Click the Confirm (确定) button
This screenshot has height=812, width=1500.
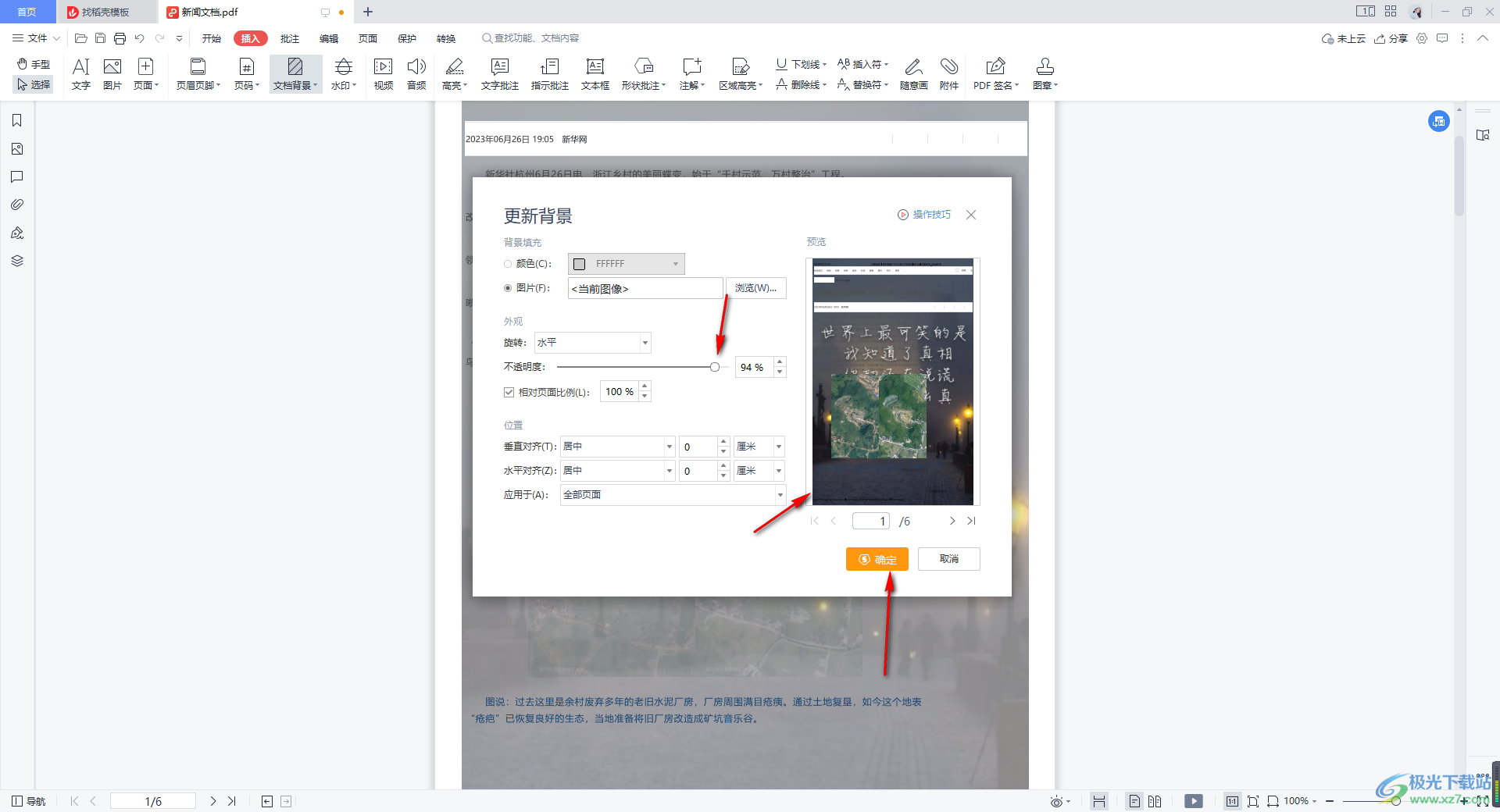(x=877, y=559)
